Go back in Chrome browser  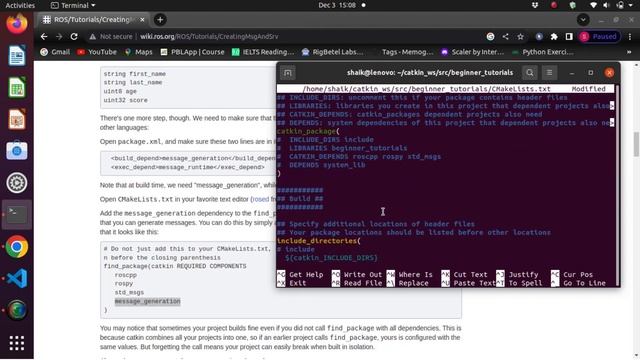44,36
